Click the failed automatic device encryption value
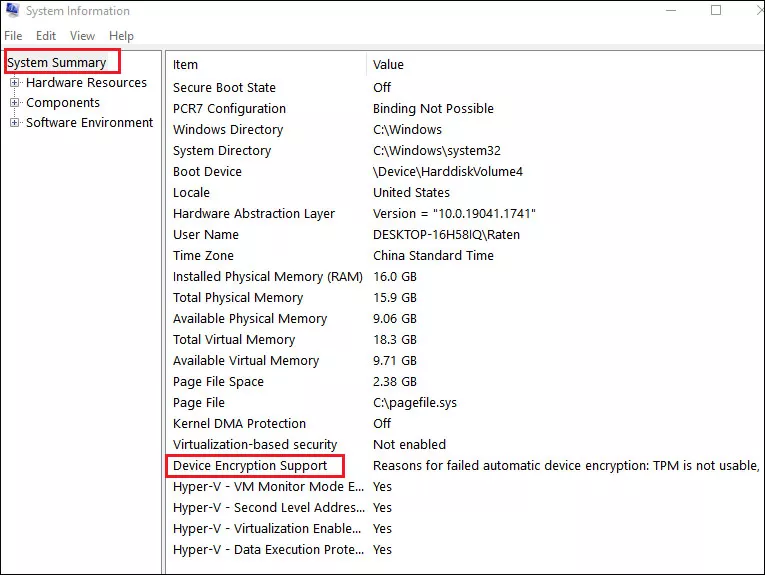This screenshot has height=575, width=765. tap(566, 465)
